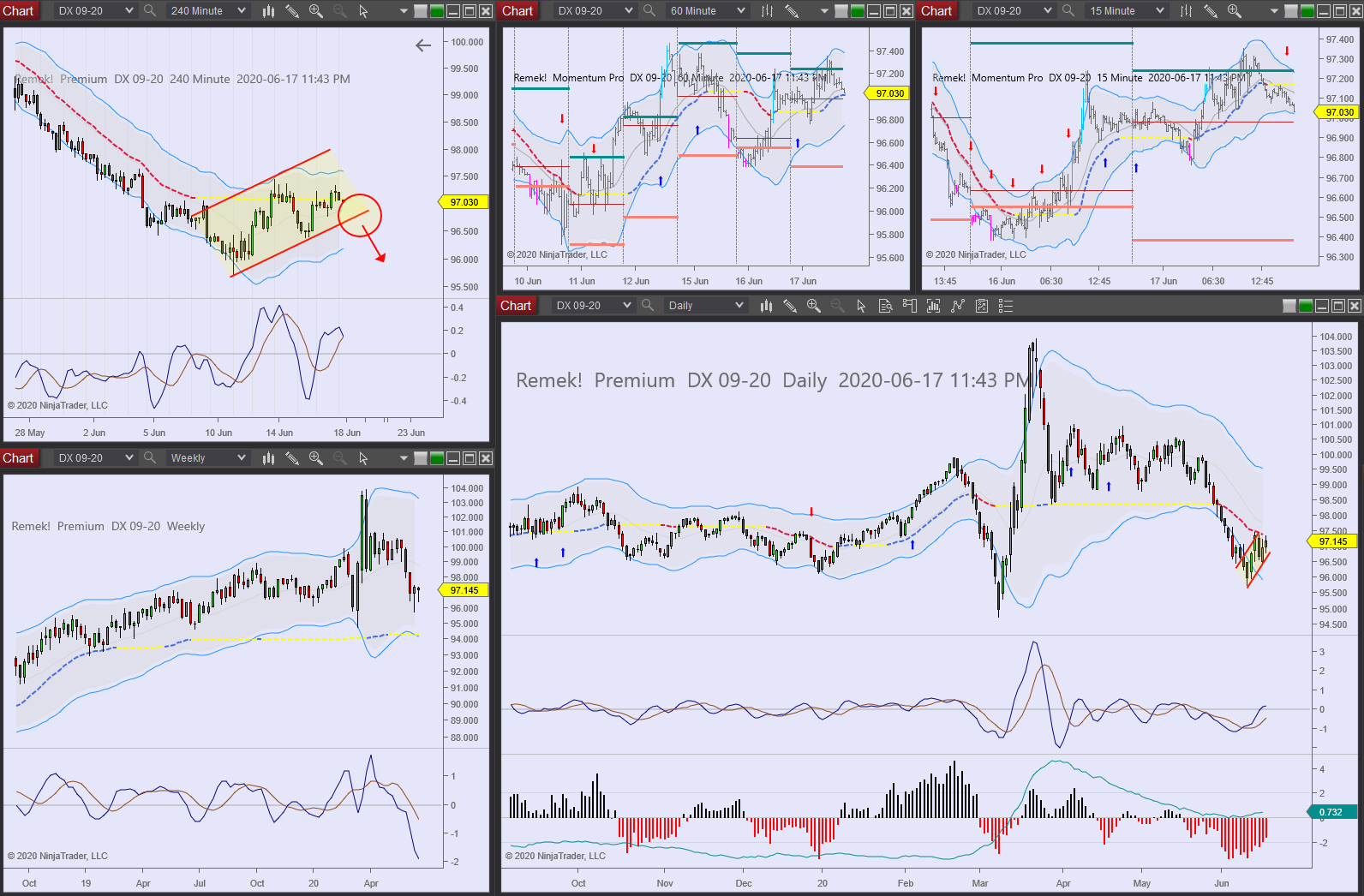
Task: Change OHLC bar style in 60 Minute chart
Action: pyautogui.click(x=768, y=11)
